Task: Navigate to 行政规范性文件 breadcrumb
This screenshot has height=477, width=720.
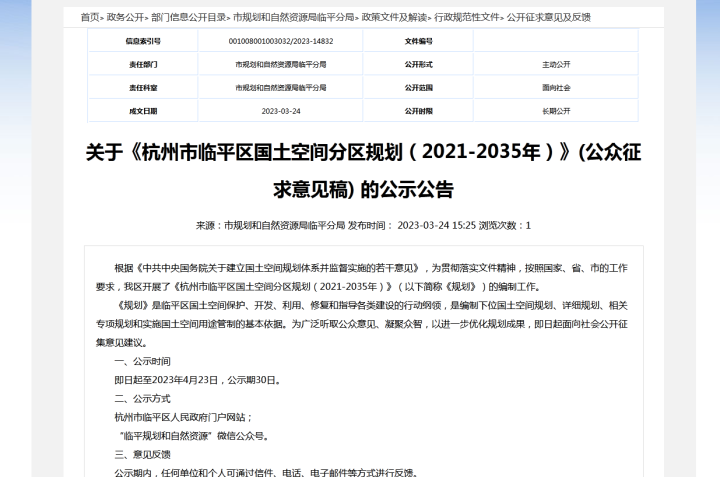Action: [x=467, y=17]
